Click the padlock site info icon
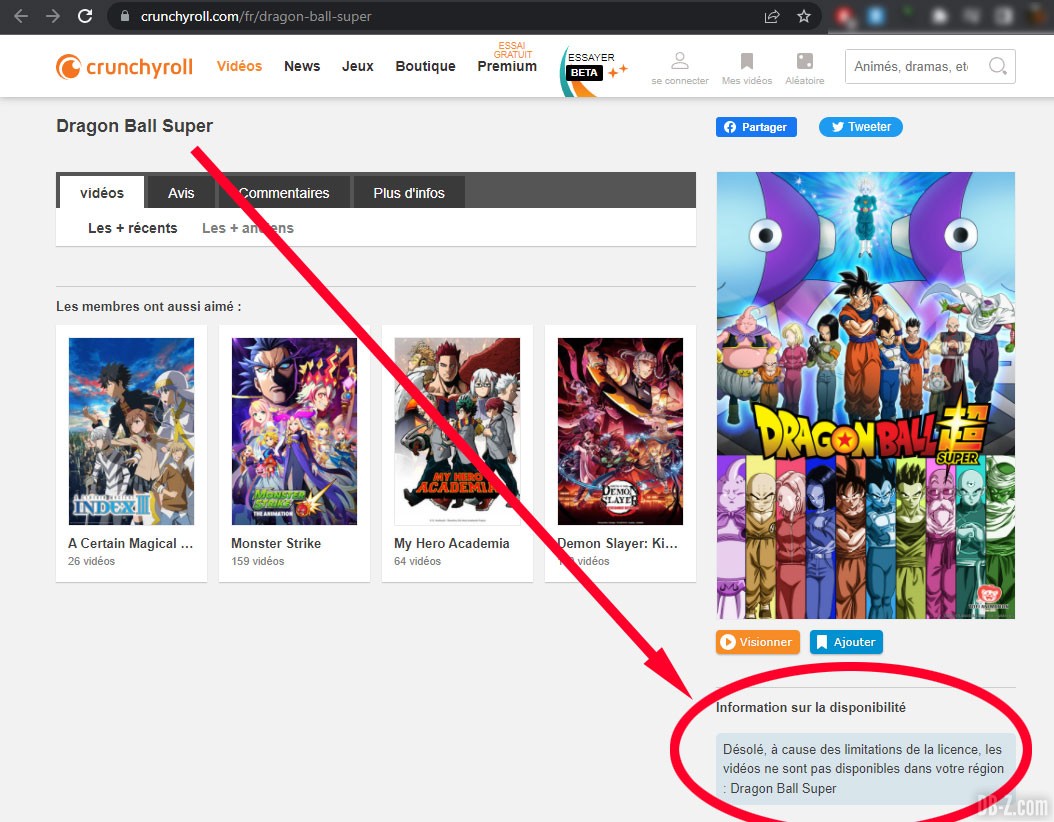This screenshot has width=1054, height=822. click(x=124, y=16)
